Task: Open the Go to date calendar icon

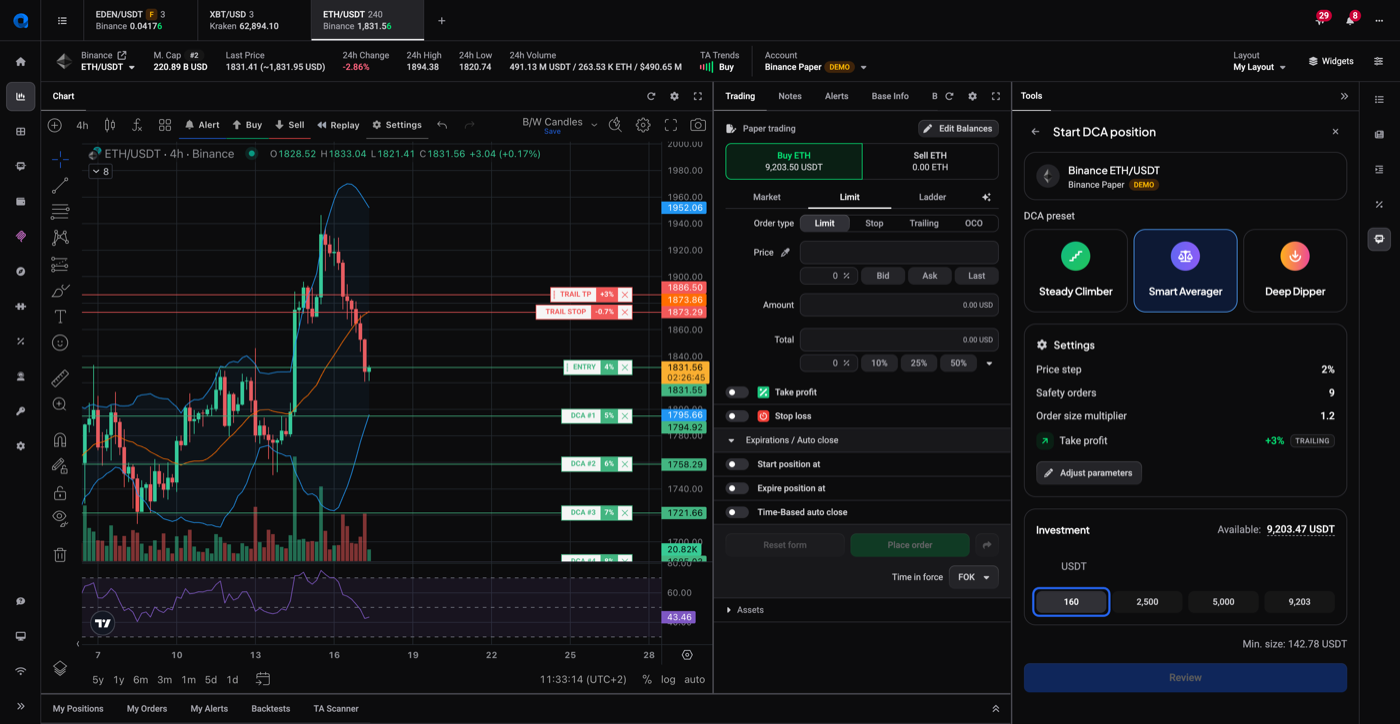Action: pyautogui.click(x=263, y=679)
